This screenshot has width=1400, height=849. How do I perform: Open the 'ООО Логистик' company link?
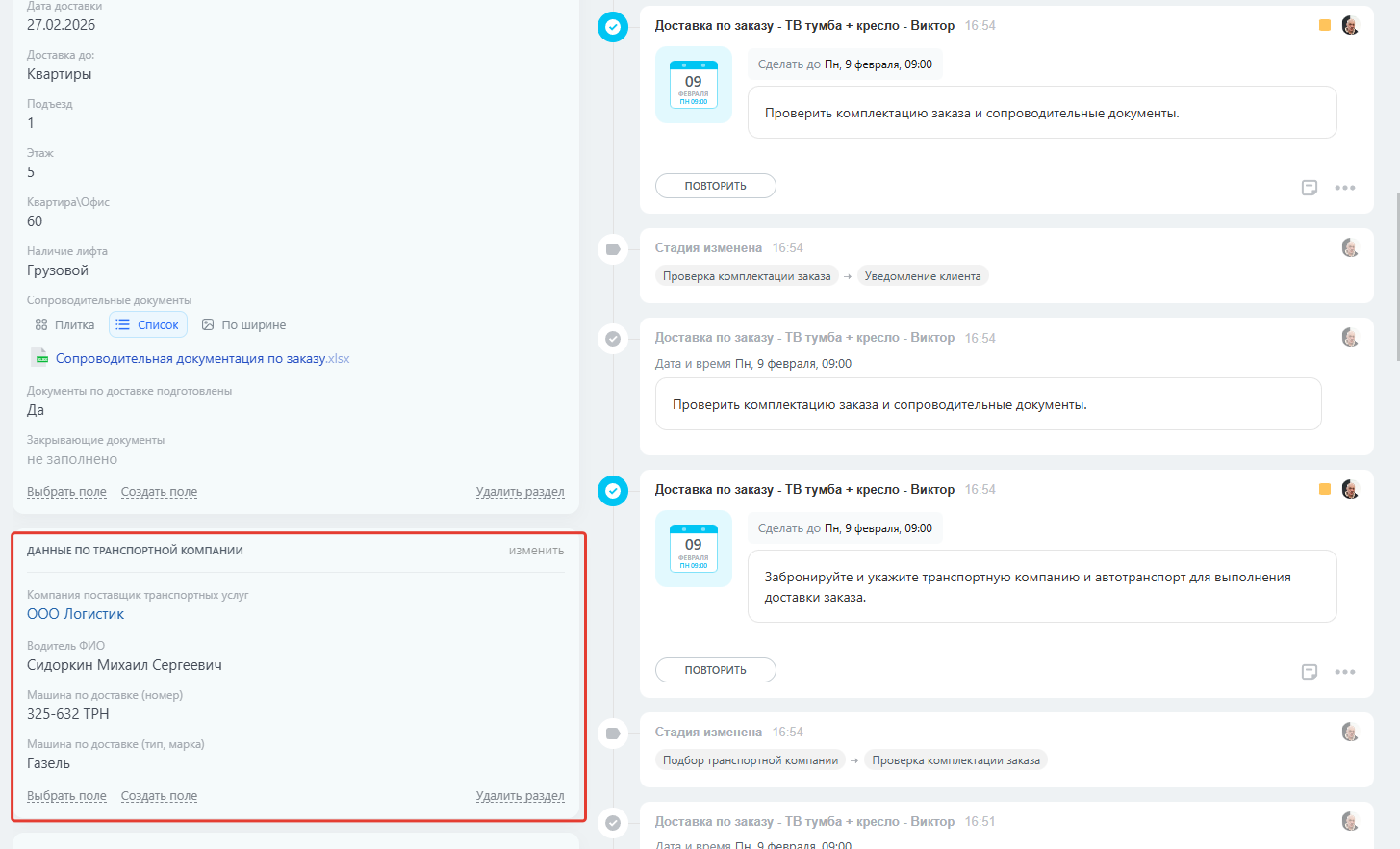[75, 614]
